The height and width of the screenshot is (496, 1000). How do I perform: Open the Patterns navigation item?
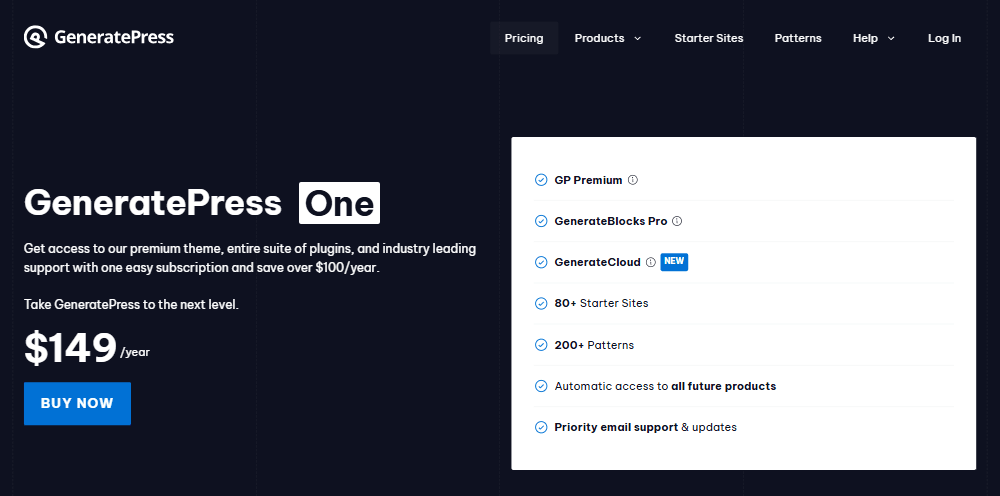tap(798, 38)
